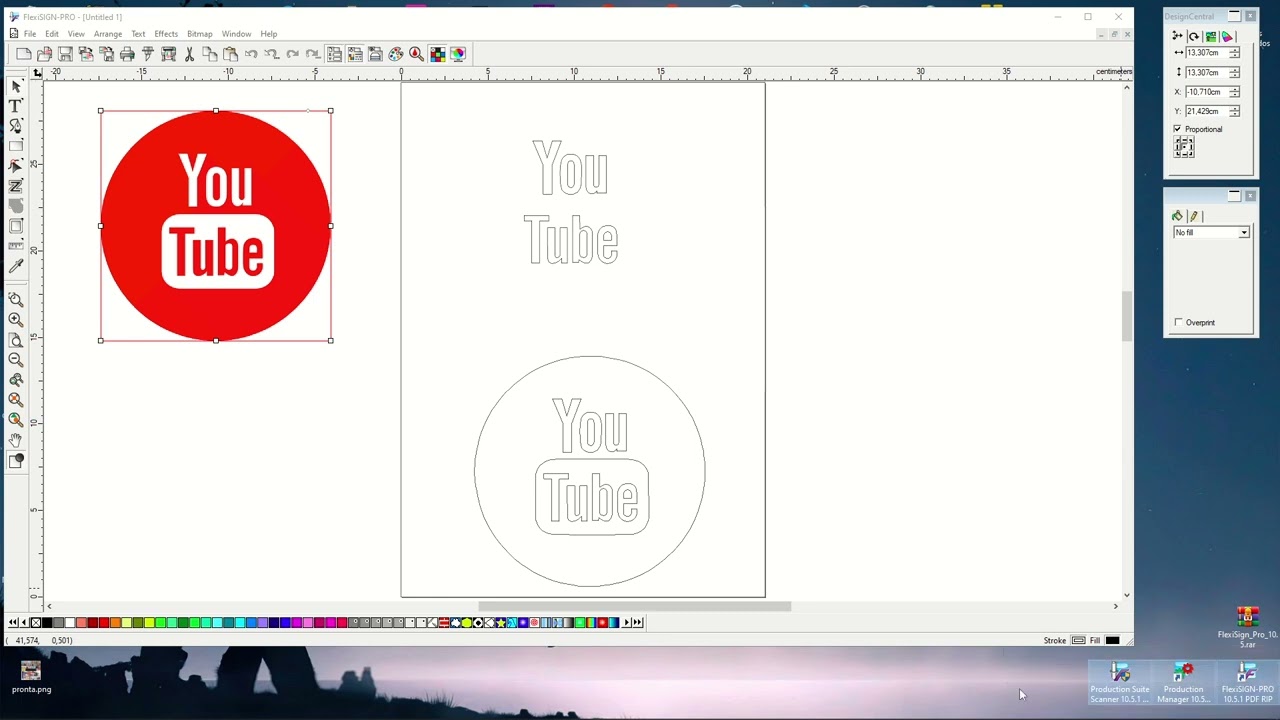Viewport: 1280px width, 720px height.
Task: Open pronta.png on the desktop
Action: click(x=31, y=677)
